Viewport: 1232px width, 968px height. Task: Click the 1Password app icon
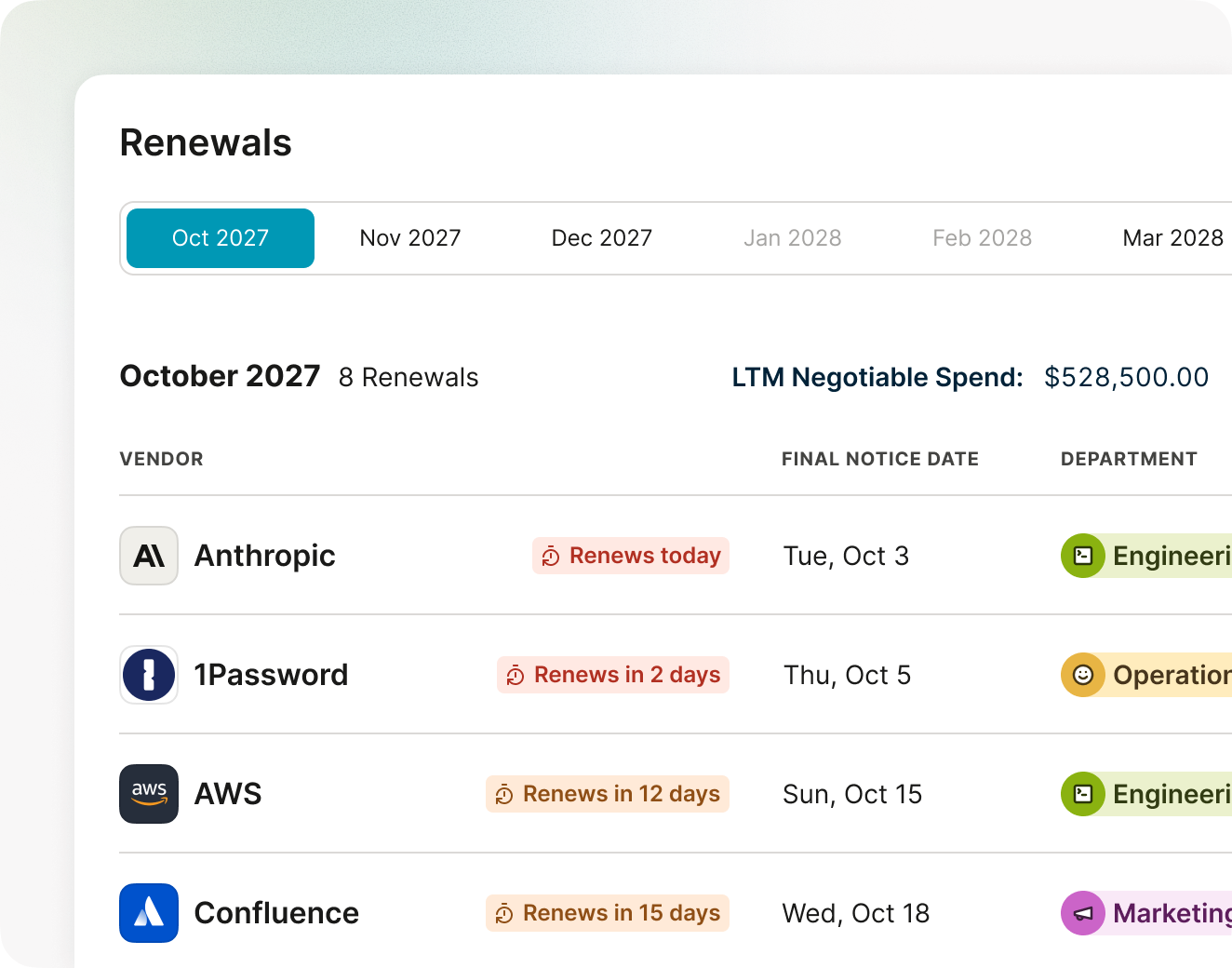point(149,675)
